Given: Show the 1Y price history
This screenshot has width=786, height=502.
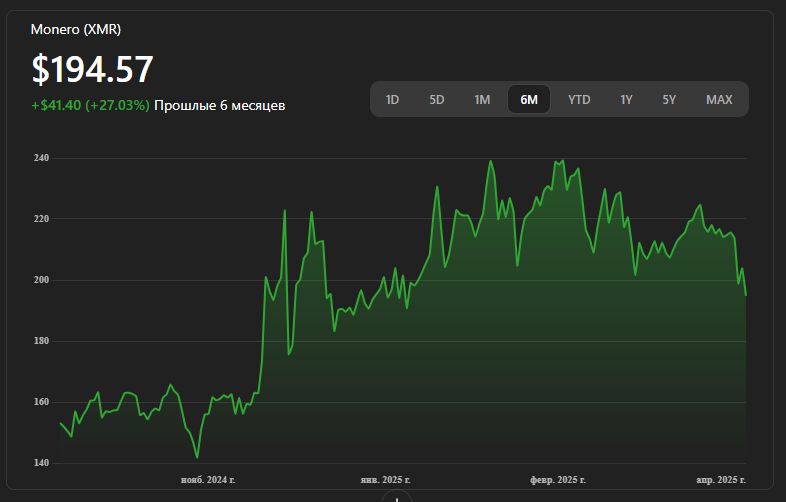Looking at the screenshot, I should [x=626, y=100].
